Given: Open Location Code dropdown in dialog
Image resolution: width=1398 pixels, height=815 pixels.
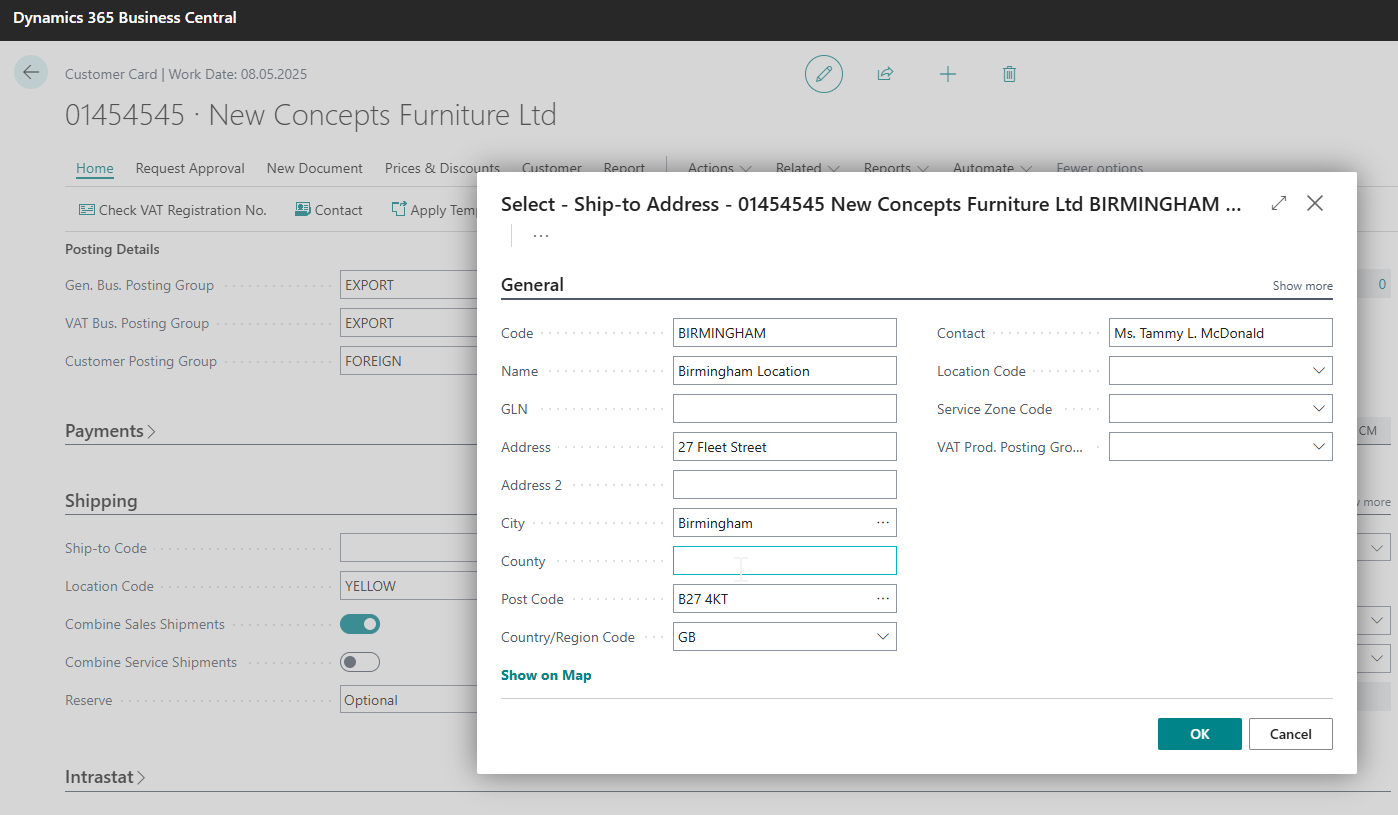Looking at the screenshot, I should pos(1319,371).
